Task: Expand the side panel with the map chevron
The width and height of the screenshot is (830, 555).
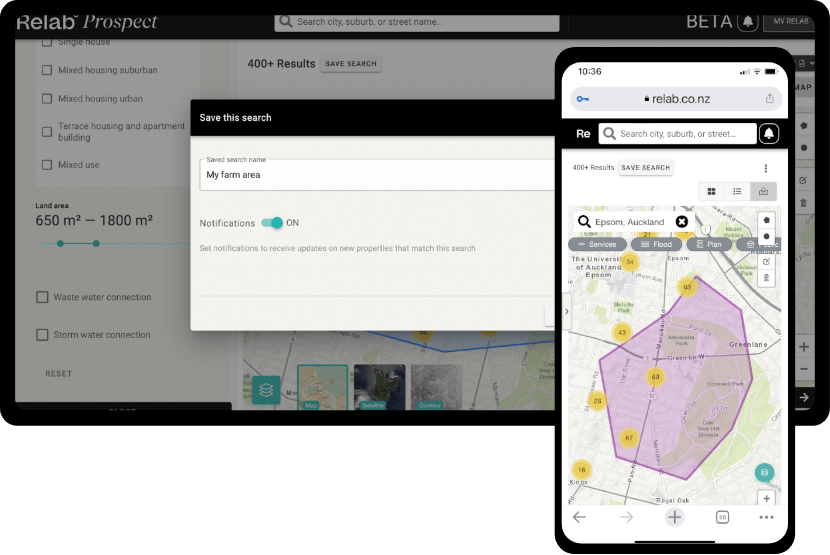Action: (x=567, y=311)
